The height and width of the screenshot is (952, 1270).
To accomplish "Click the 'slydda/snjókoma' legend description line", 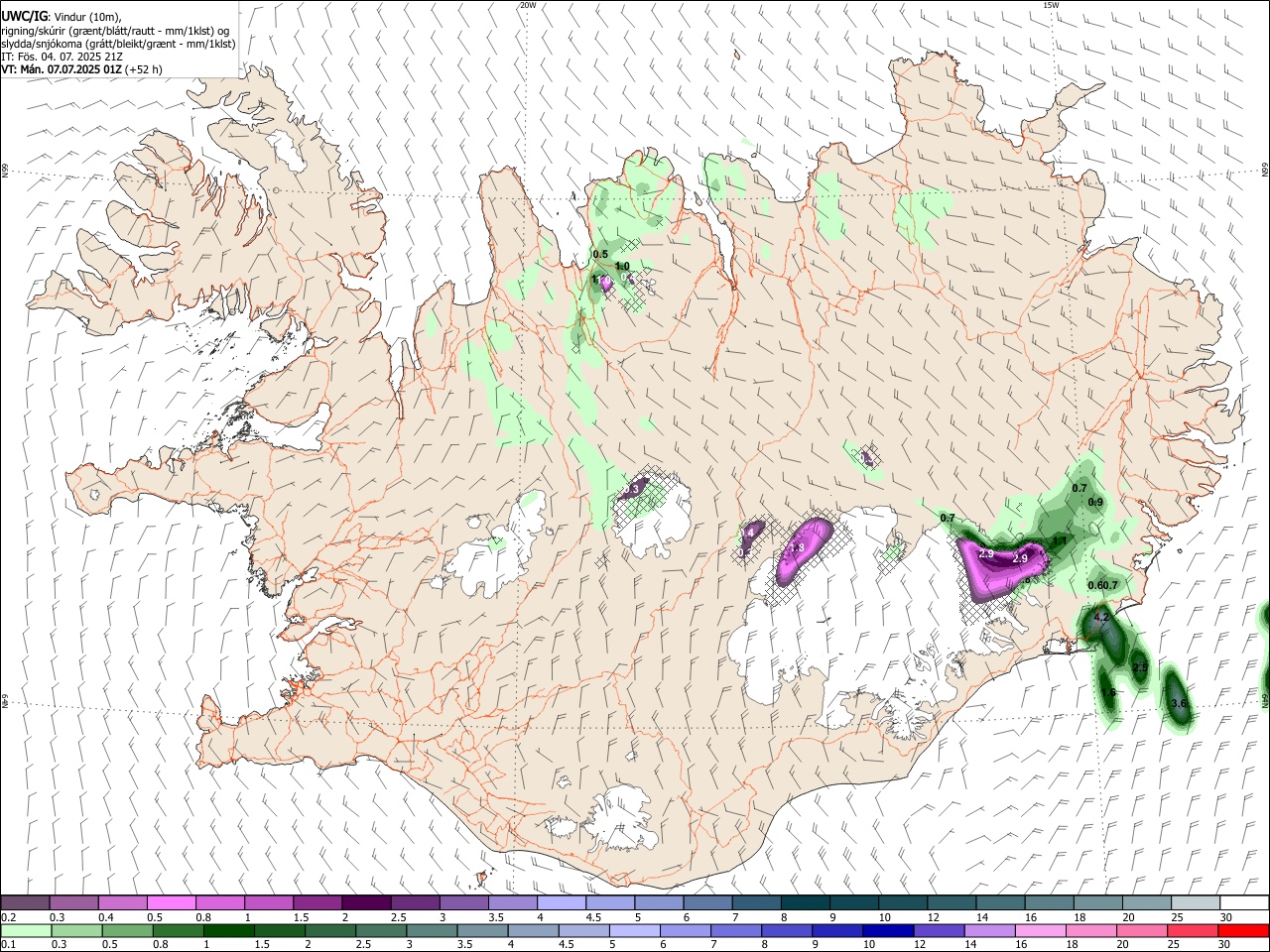I will coord(118,44).
